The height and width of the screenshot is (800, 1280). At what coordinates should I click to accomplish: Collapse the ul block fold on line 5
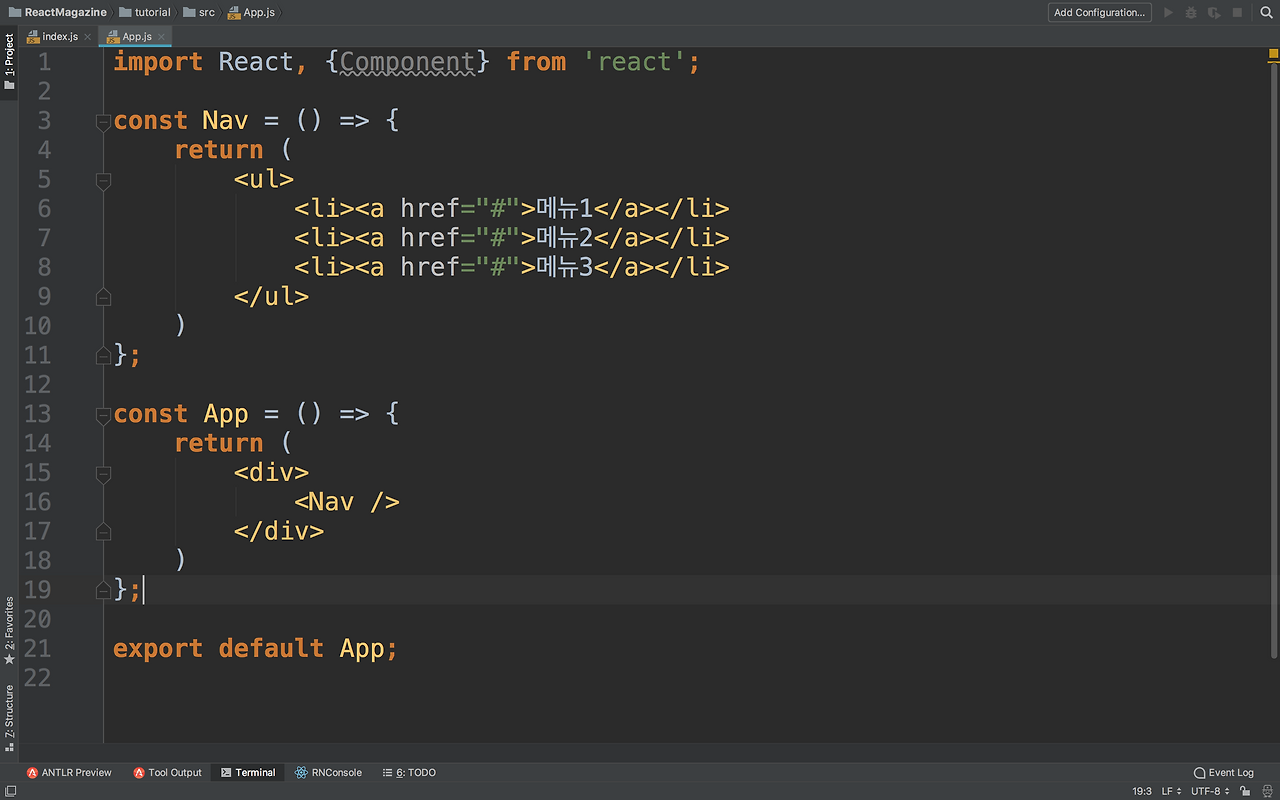(x=102, y=180)
